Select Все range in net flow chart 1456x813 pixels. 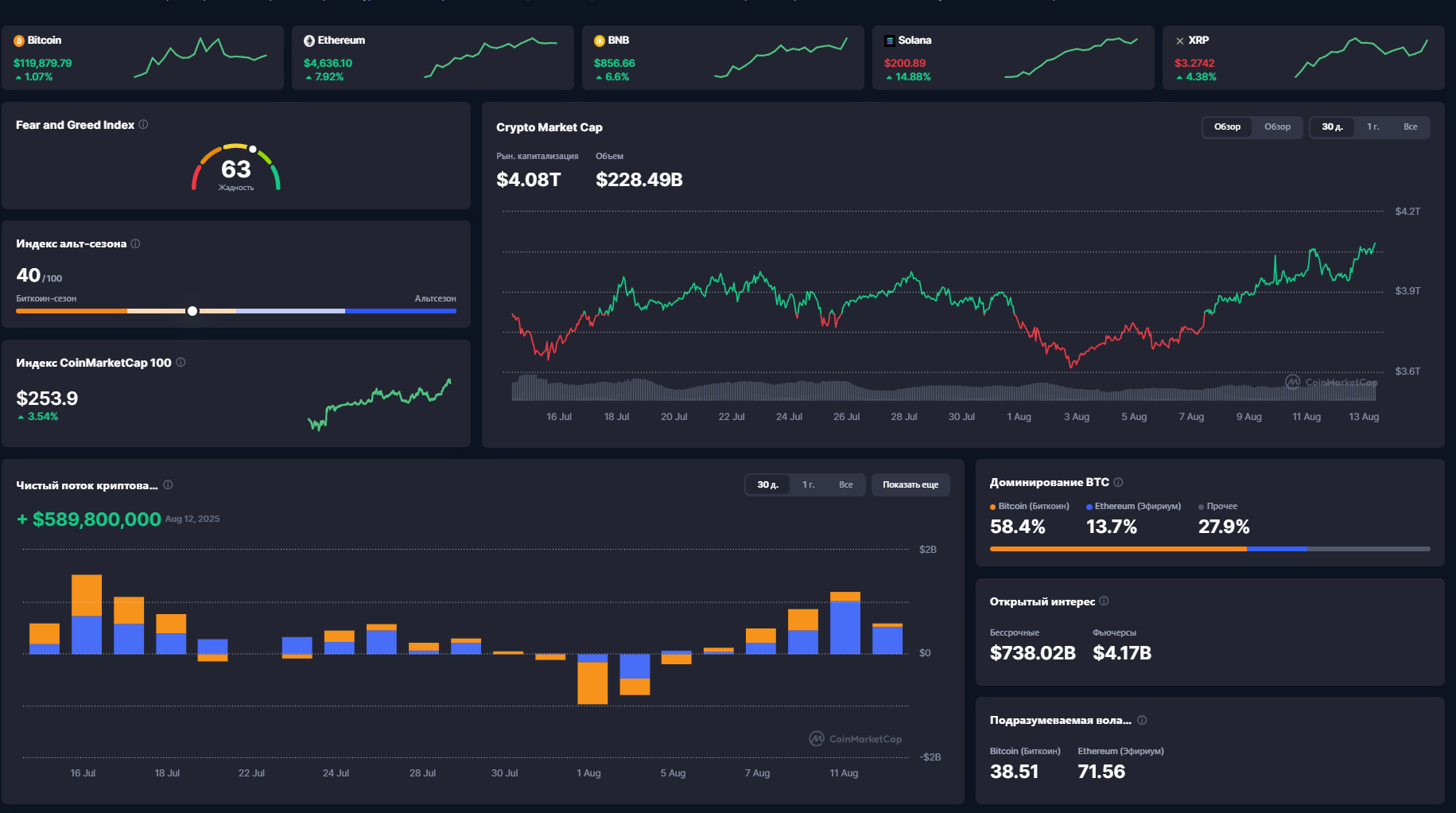point(845,485)
